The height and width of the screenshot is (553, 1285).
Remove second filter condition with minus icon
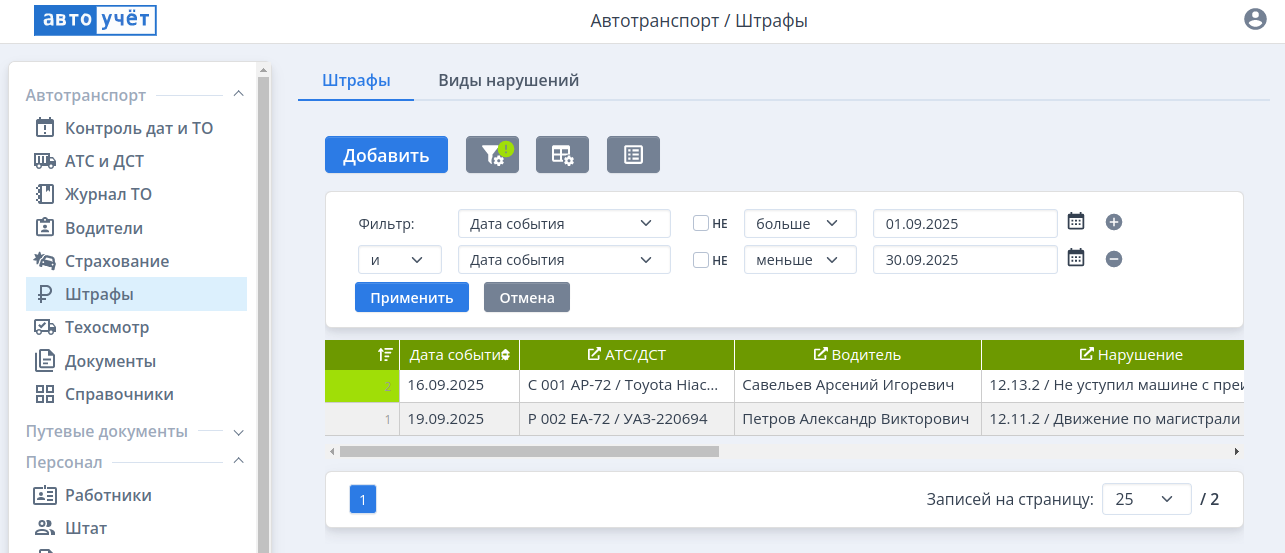[x=1114, y=259]
